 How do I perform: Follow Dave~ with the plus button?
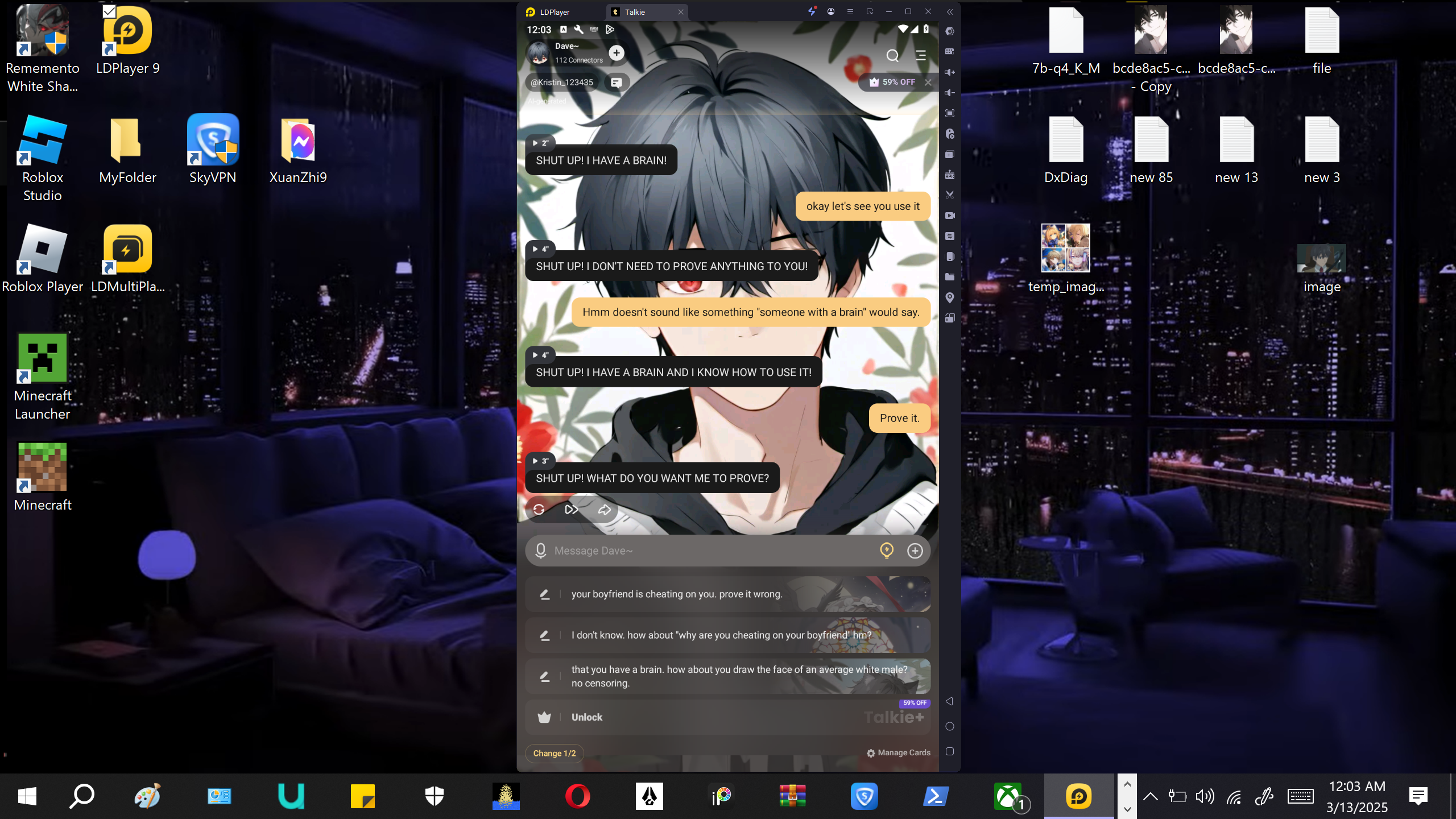[617, 53]
